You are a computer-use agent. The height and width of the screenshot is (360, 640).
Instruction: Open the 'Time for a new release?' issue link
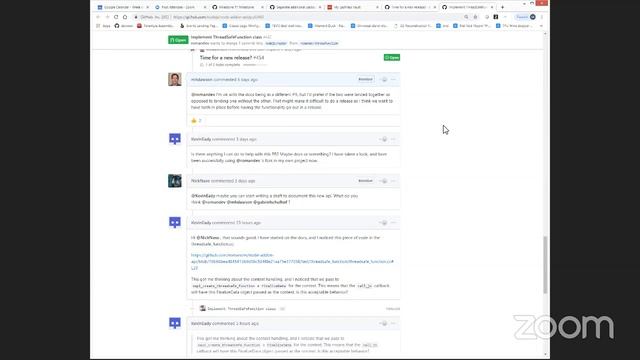[226, 58]
